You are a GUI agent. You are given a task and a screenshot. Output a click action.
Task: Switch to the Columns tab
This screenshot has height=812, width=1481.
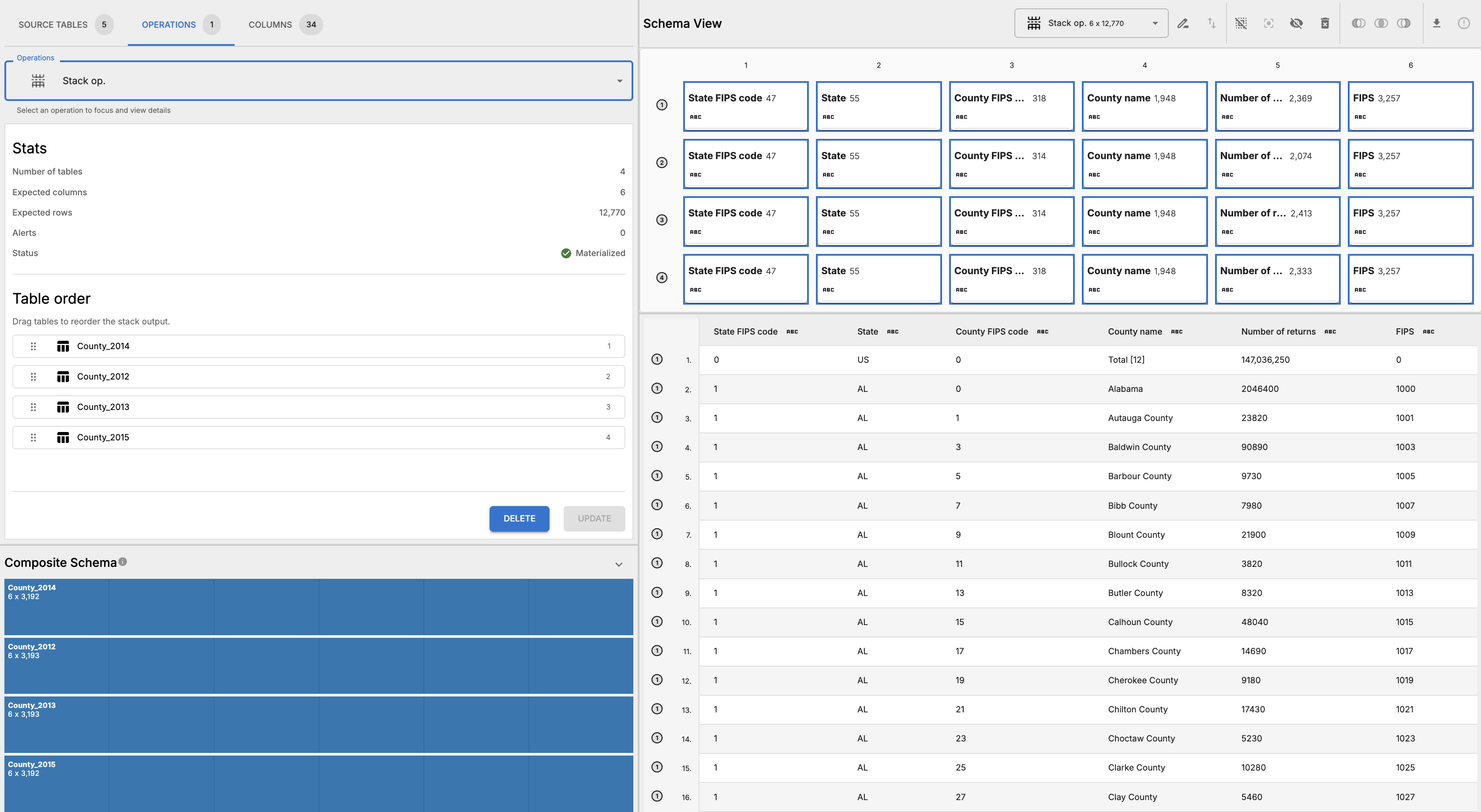coord(285,24)
